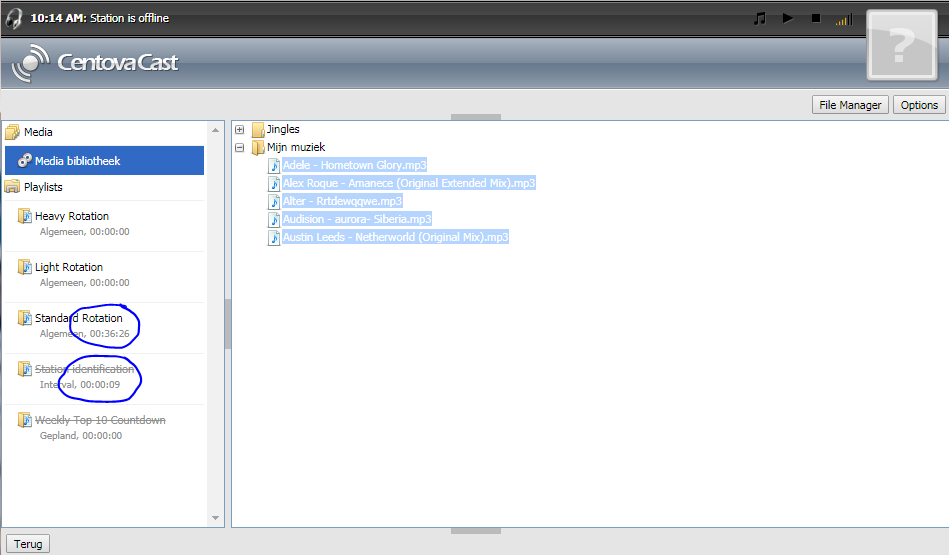The image size is (949, 555).
Task: Click the 'Algemeen, 00:36:26' duration text
Action: pyautogui.click(x=84, y=333)
